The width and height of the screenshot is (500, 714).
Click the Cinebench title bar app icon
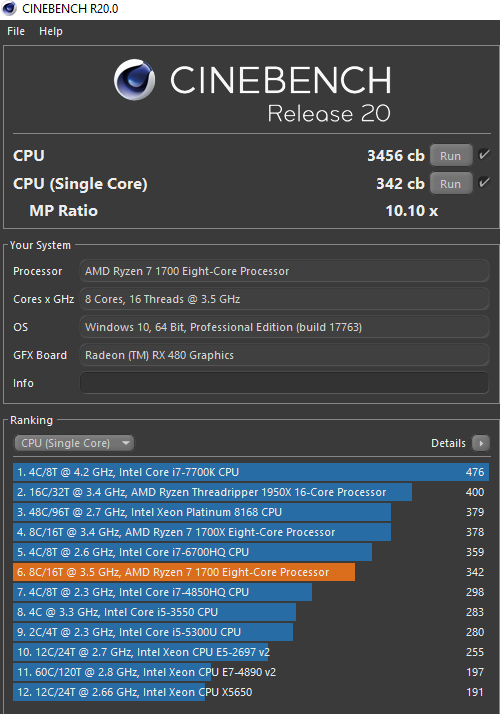(9, 9)
